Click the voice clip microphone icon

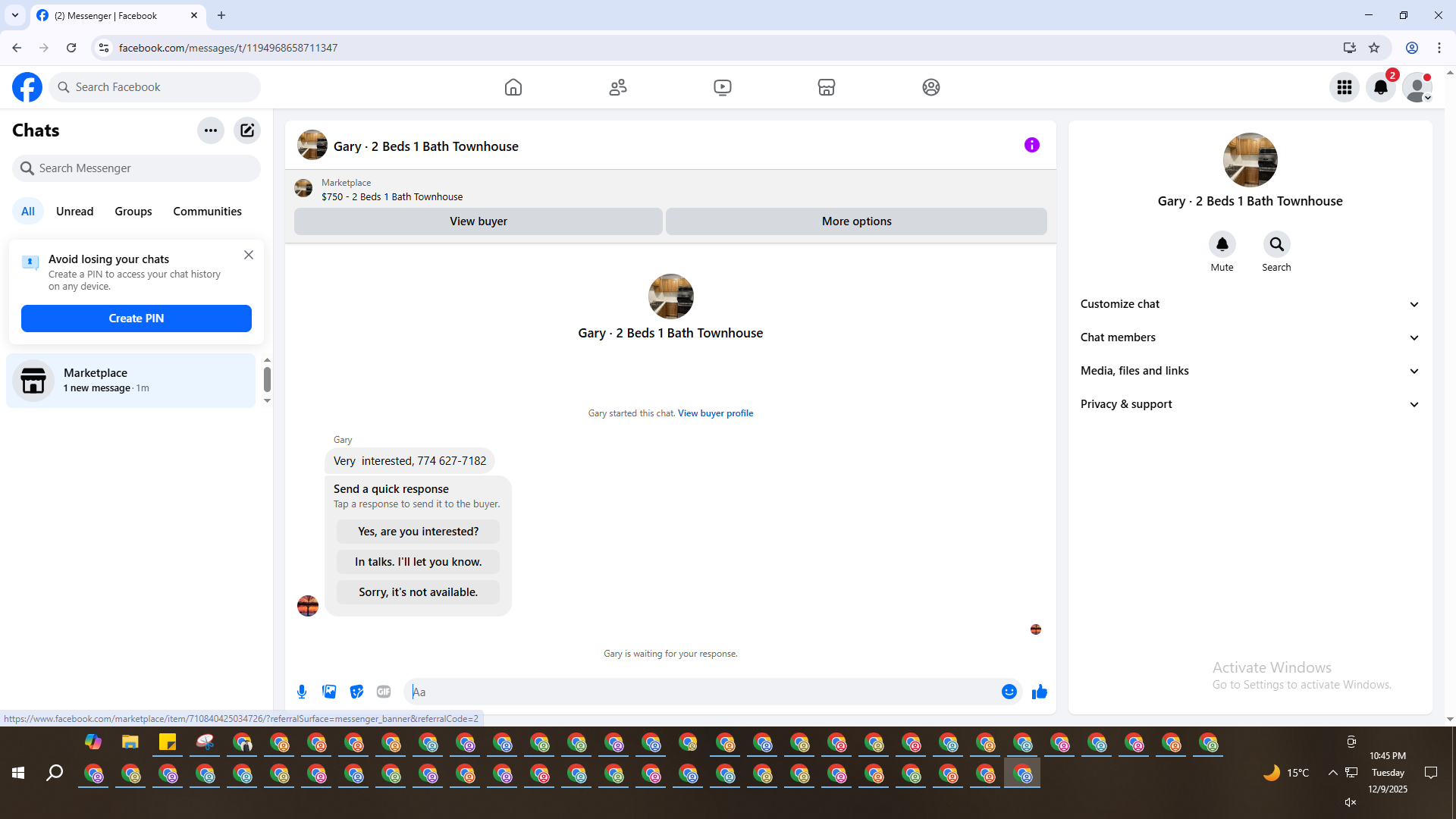pyautogui.click(x=302, y=692)
